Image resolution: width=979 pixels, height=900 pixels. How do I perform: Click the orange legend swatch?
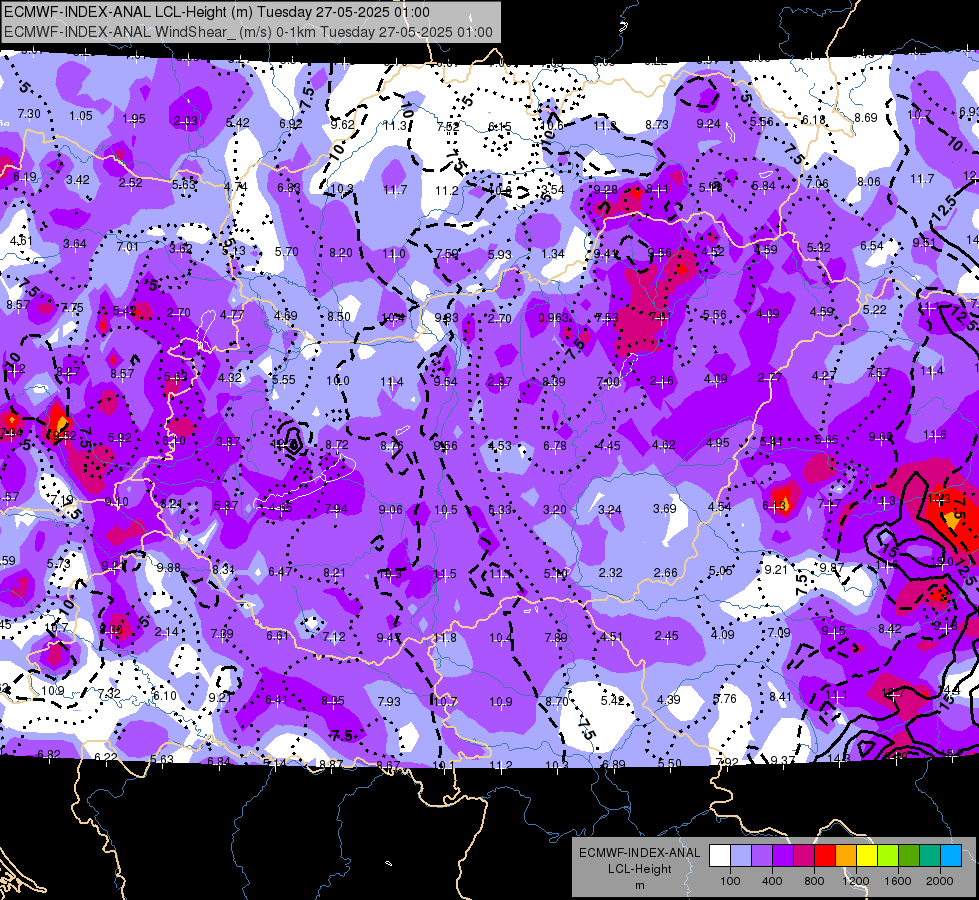click(846, 856)
